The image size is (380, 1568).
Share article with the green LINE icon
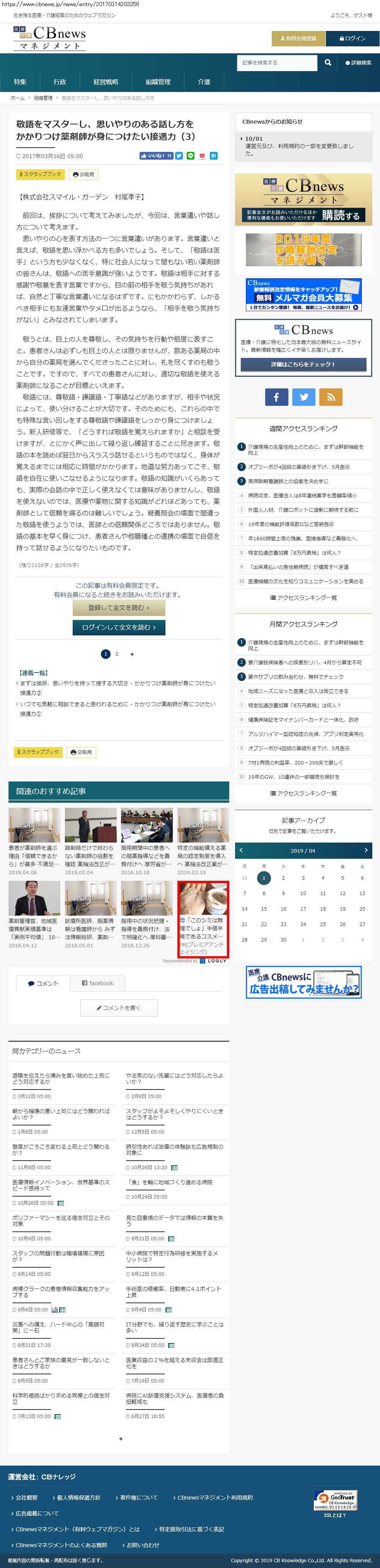click(191, 156)
